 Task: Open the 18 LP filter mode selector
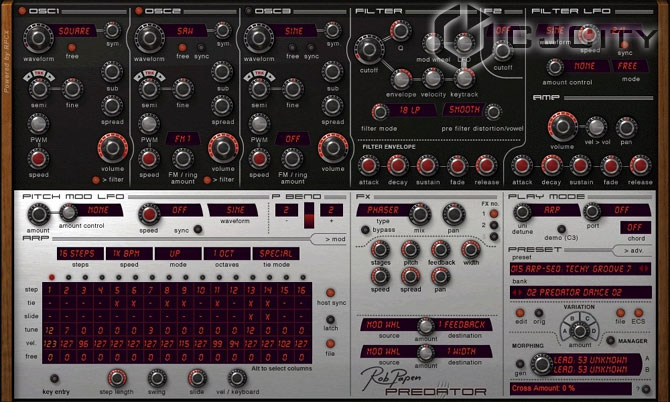[410, 110]
